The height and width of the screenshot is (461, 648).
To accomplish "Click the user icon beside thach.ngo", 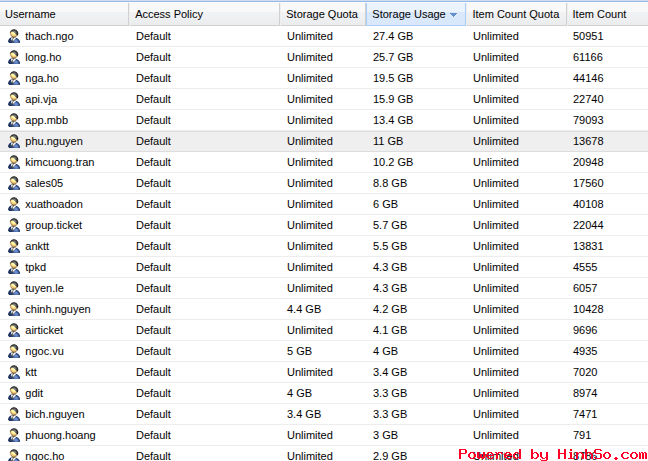I will 14,36.
